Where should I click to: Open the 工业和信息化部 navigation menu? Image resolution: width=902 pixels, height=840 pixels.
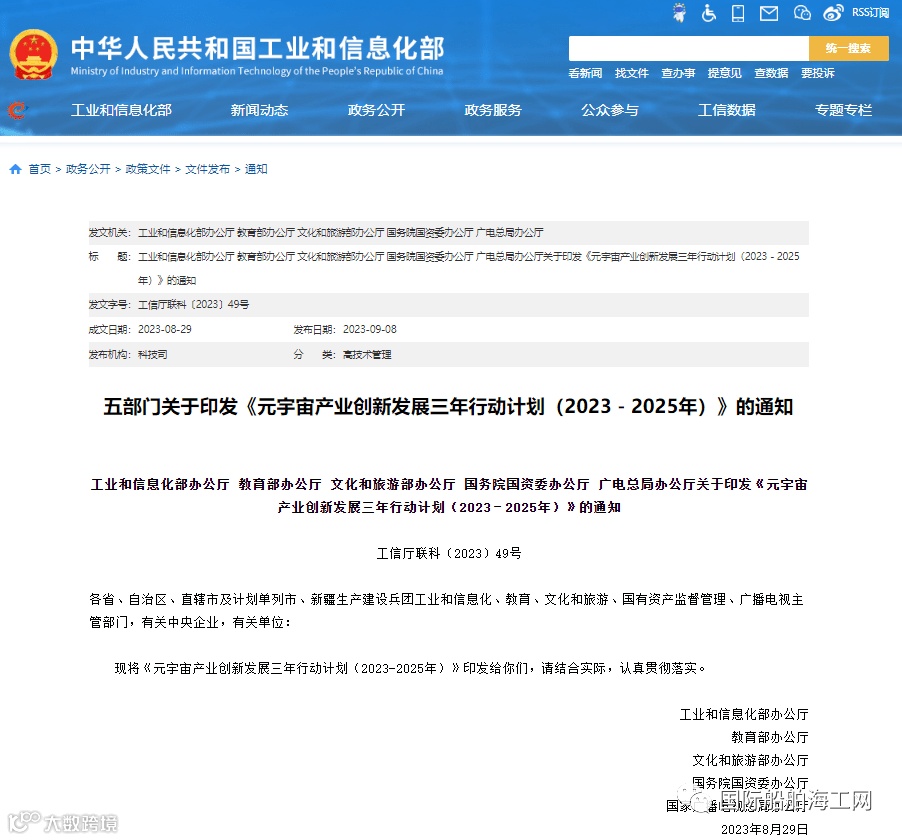click(x=121, y=110)
